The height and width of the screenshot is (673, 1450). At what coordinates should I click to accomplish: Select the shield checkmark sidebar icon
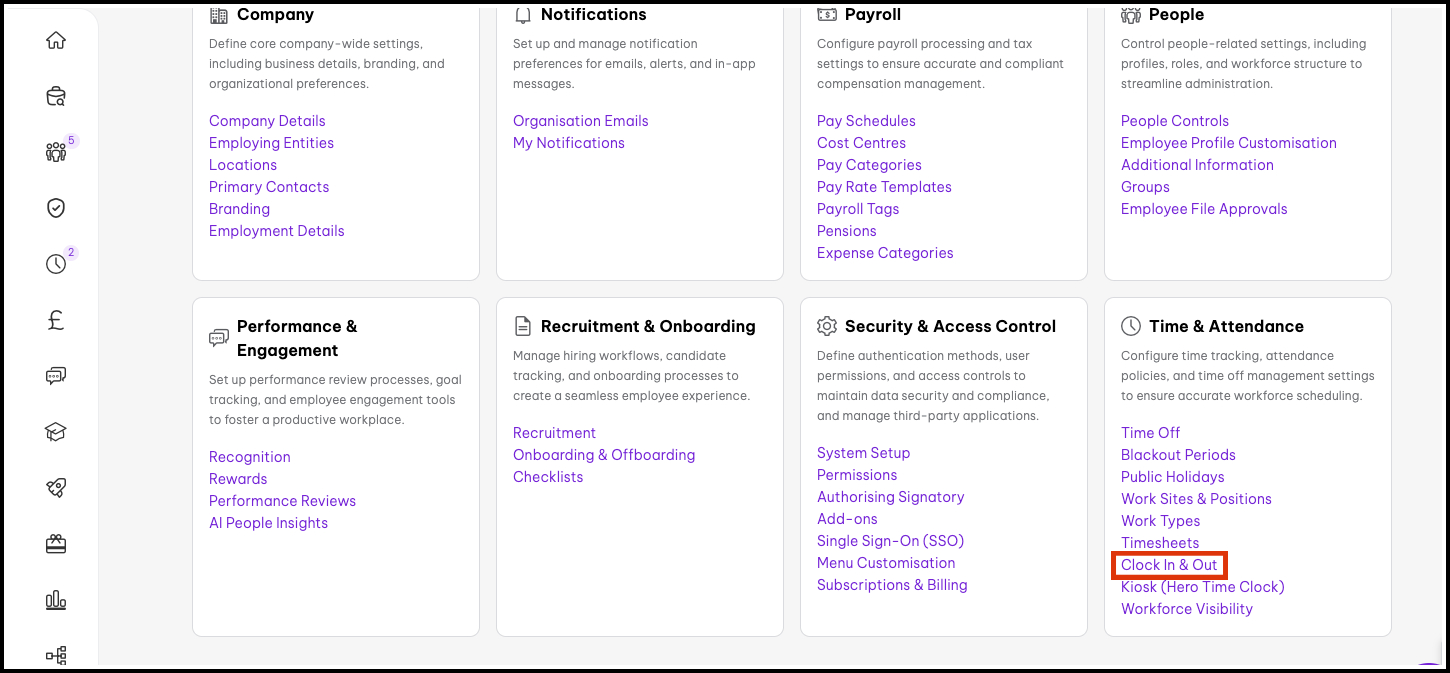tap(56, 208)
